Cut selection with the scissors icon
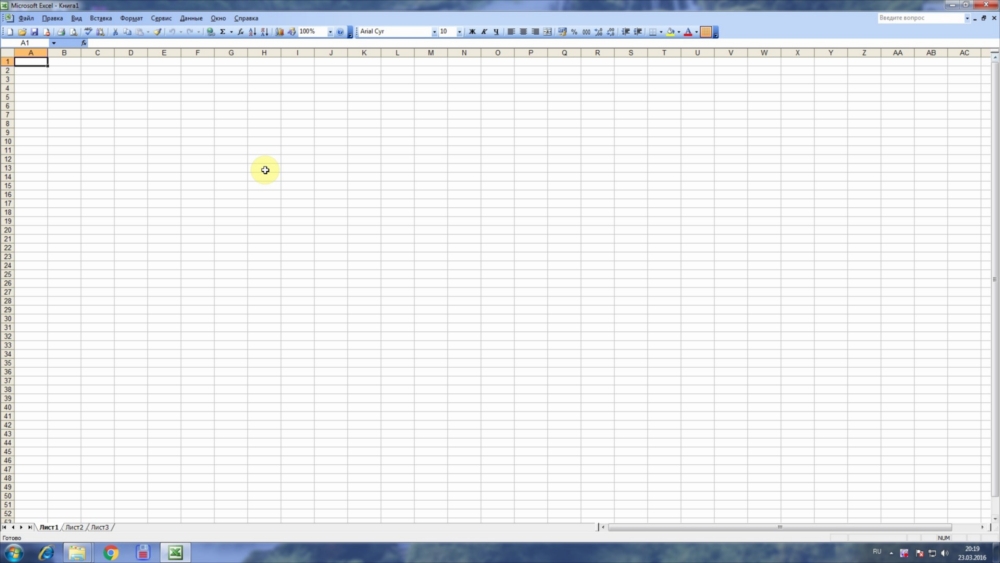Screen dimensions: 1000x563 (x=115, y=32)
